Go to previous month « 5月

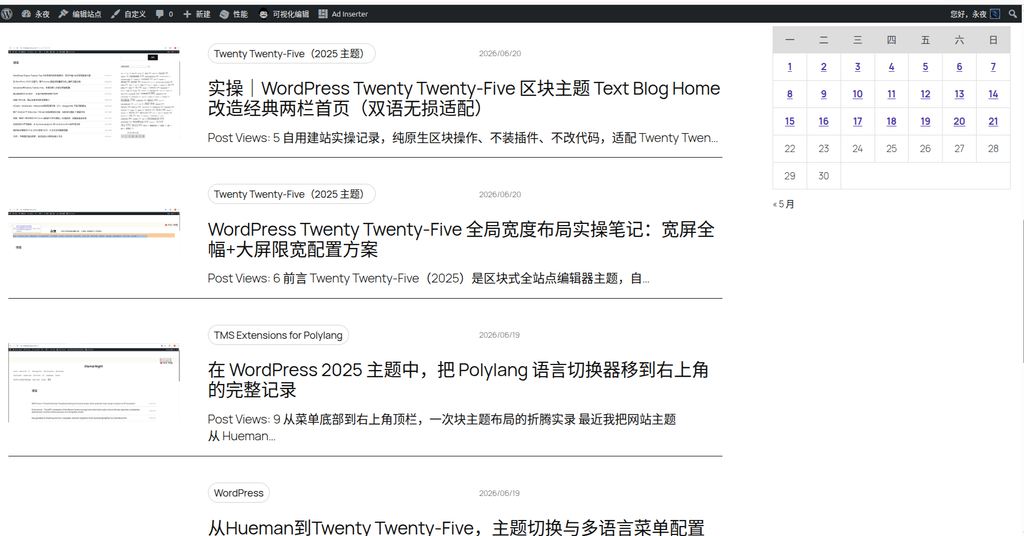click(x=784, y=204)
